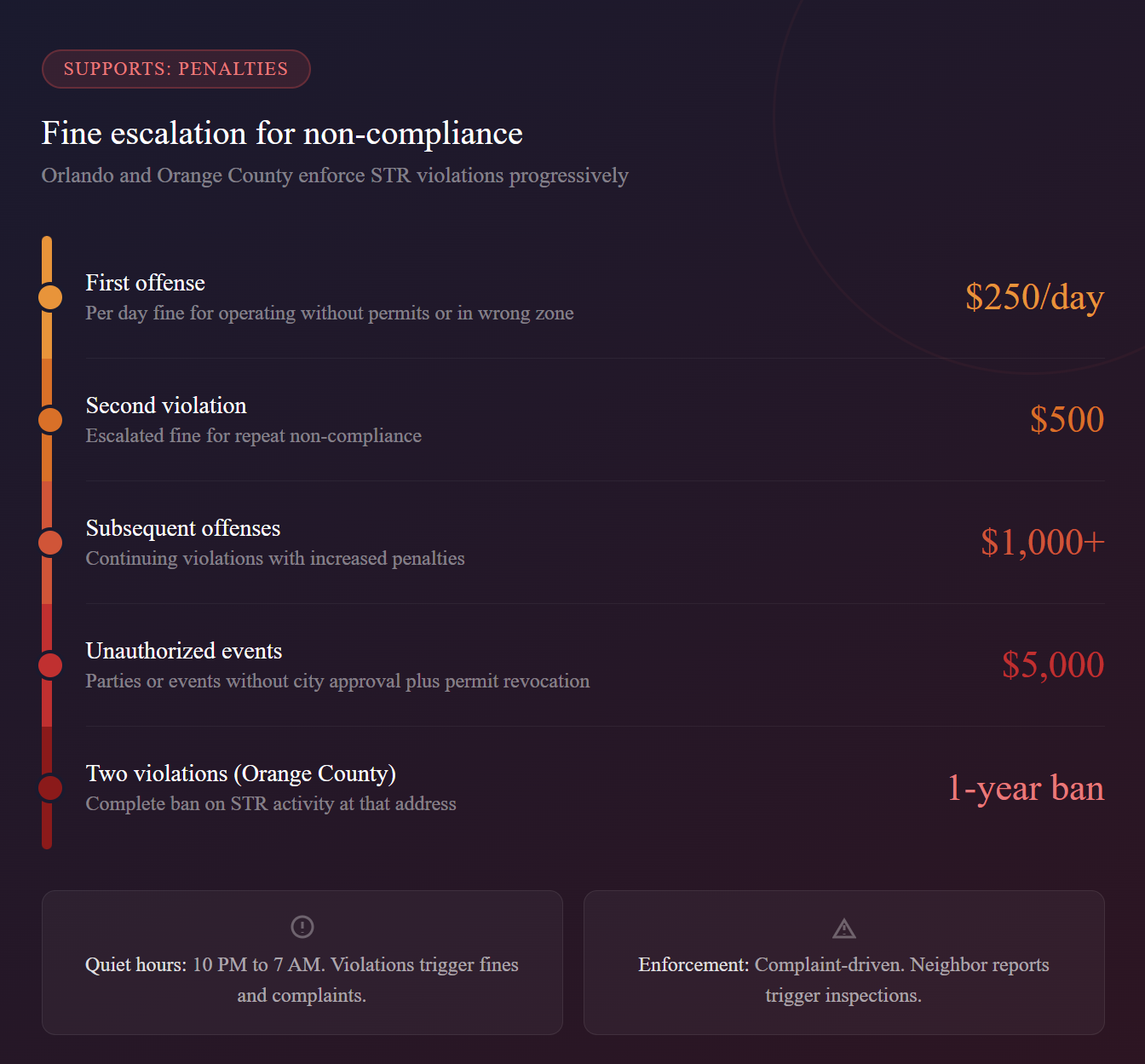Image resolution: width=1145 pixels, height=1064 pixels.
Task: Click the $5,000 fine amount
Action: (1053, 665)
